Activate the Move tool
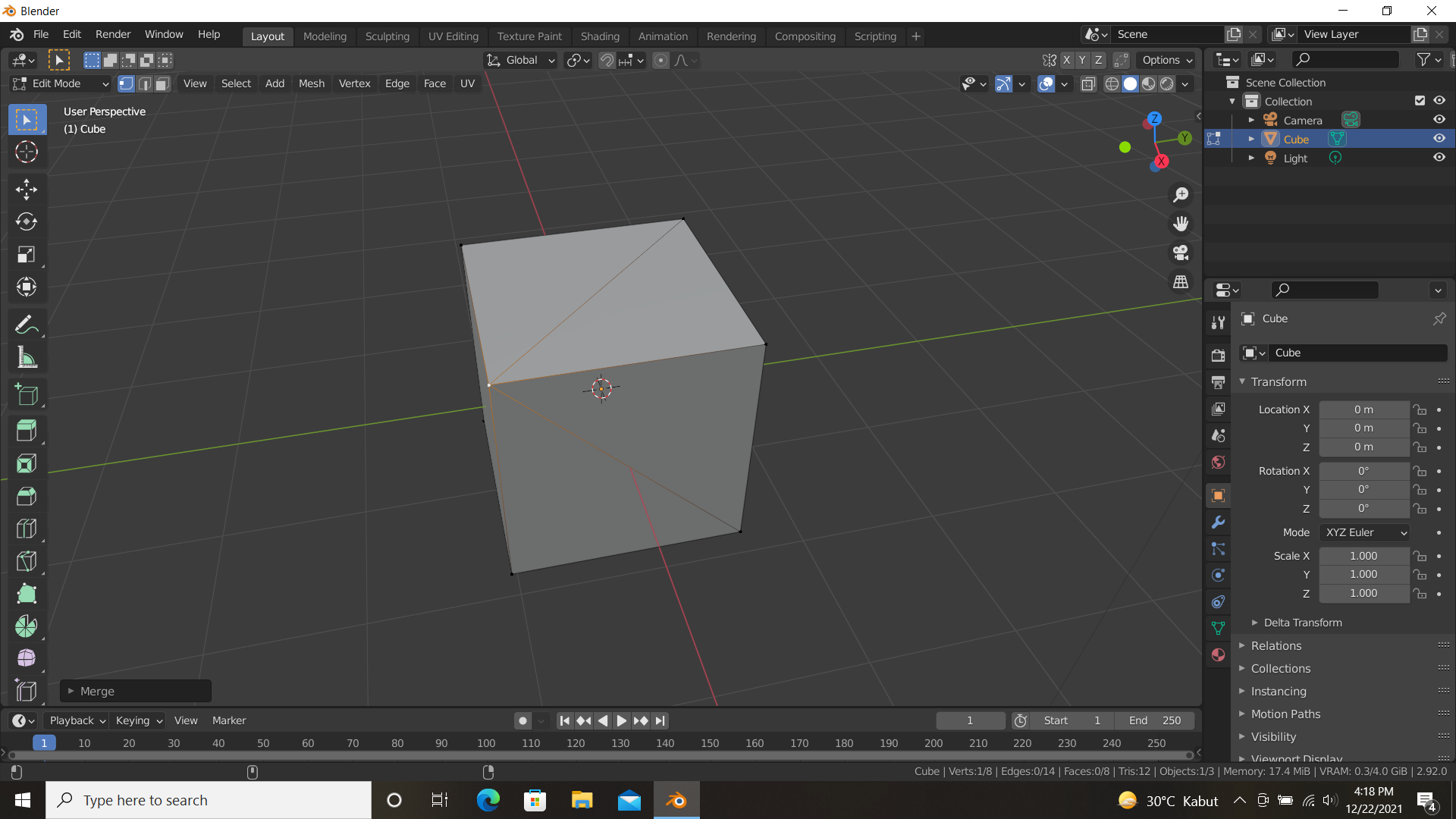The height and width of the screenshot is (819, 1456). tap(27, 190)
